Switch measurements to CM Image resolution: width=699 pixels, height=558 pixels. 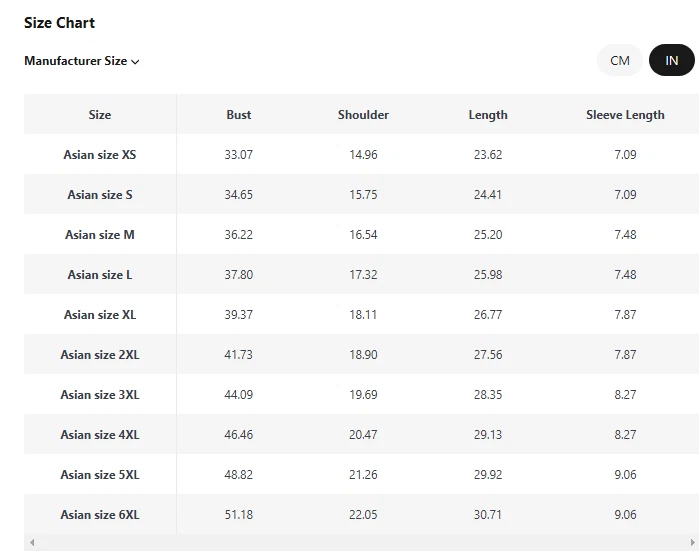point(620,61)
